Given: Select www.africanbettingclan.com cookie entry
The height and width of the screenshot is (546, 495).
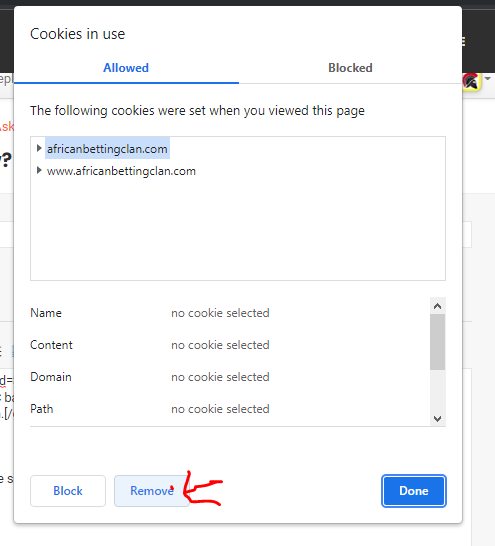Looking at the screenshot, I should (121, 171).
